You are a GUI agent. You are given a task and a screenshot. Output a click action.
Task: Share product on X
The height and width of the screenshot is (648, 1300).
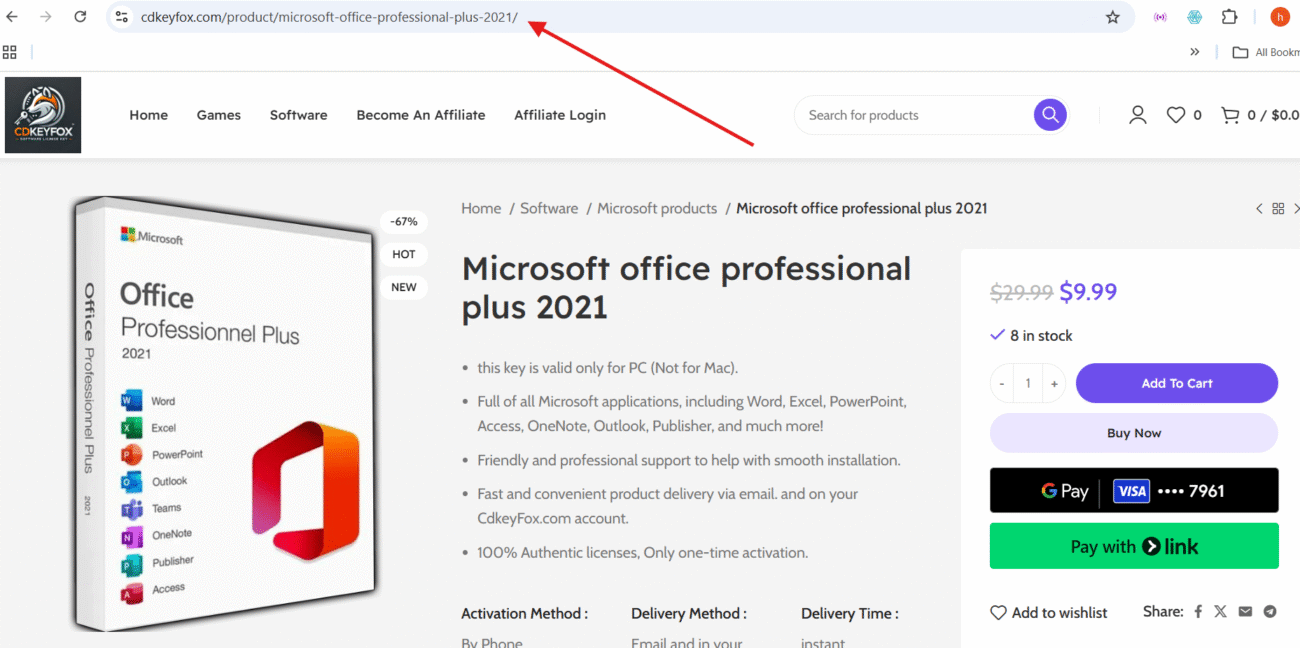click(x=1220, y=612)
